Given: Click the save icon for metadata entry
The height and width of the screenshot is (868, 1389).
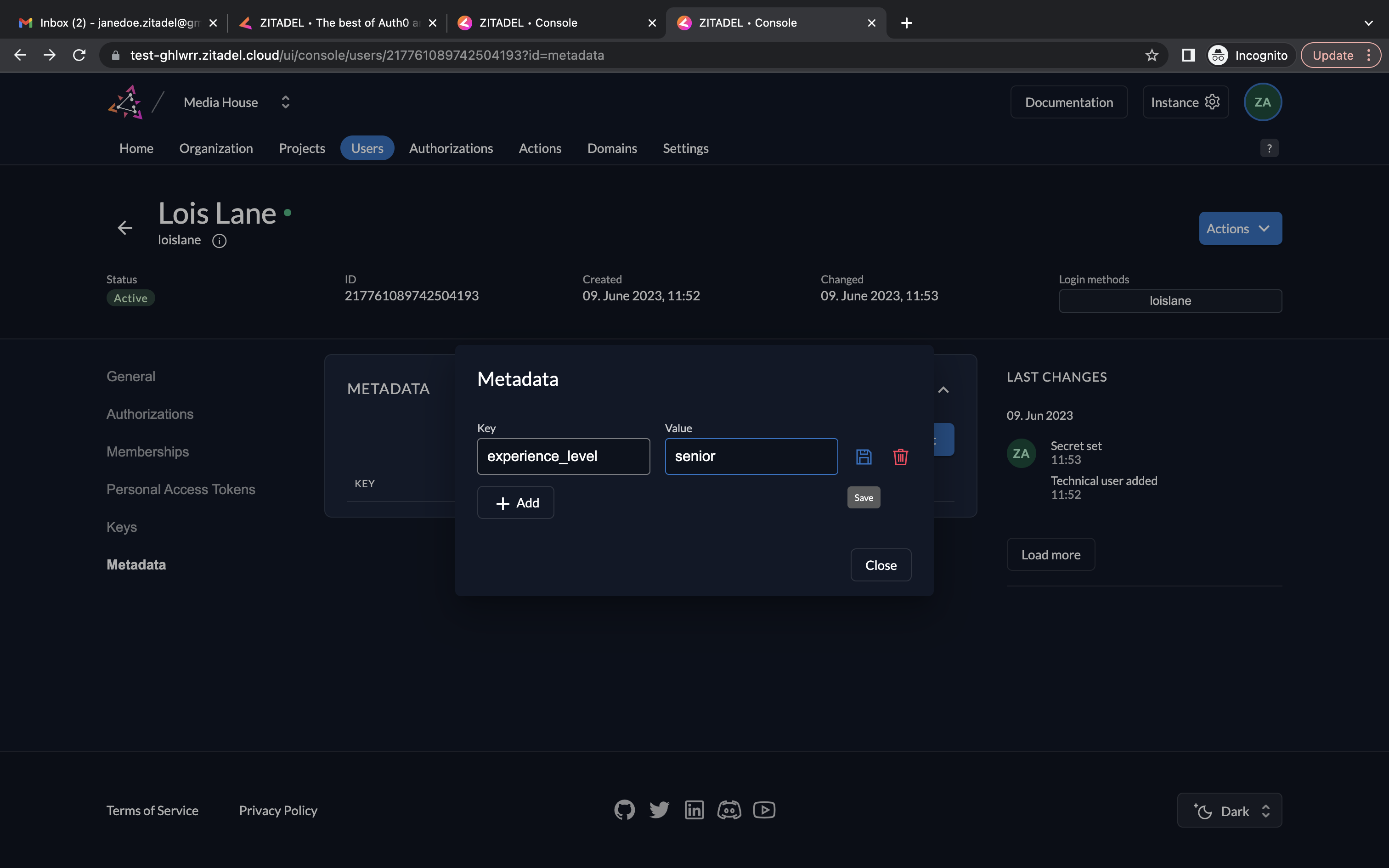Looking at the screenshot, I should click(x=862, y=457).
